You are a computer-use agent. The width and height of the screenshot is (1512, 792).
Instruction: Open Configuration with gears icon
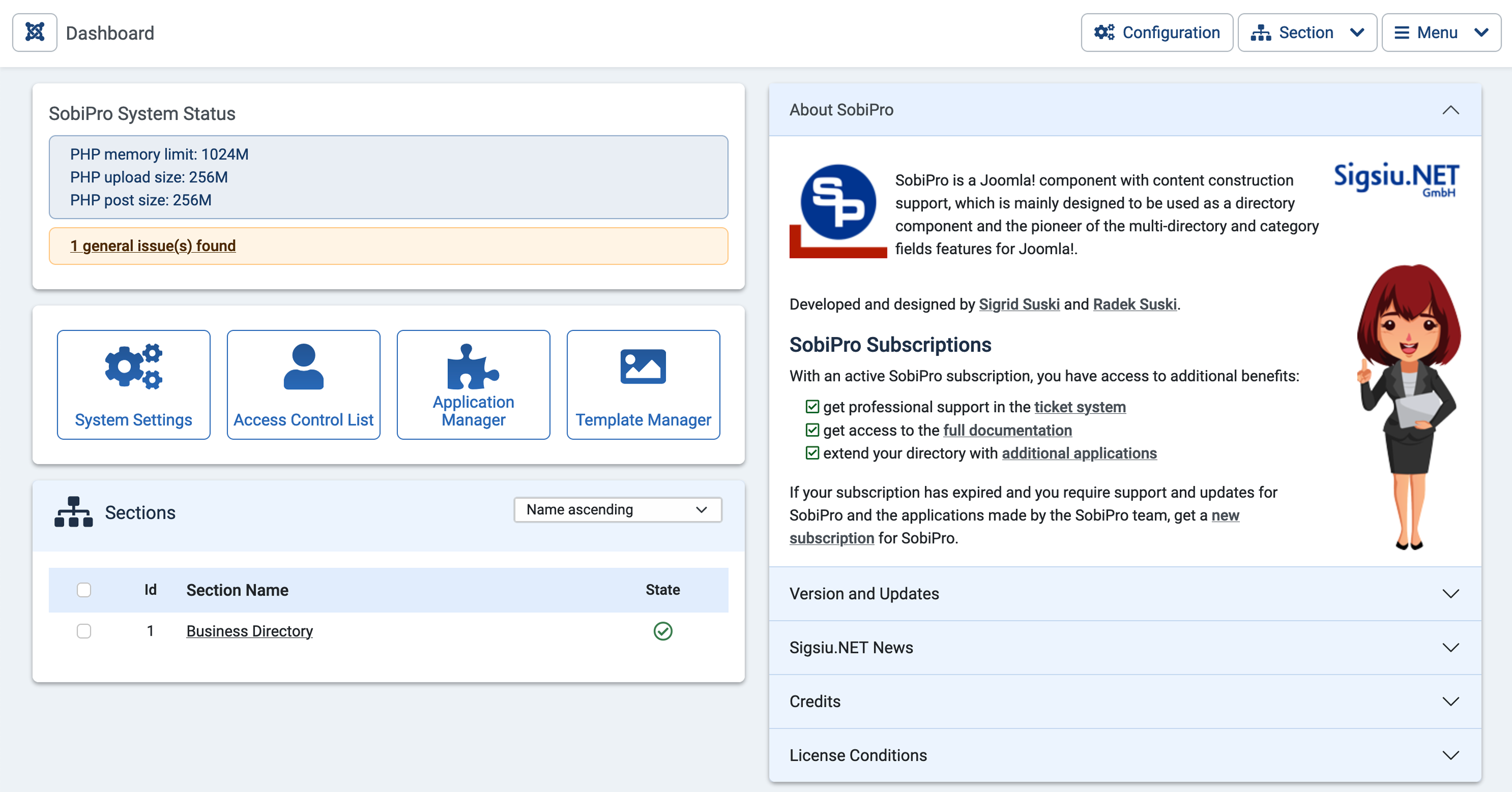[x=1156, y=32]
